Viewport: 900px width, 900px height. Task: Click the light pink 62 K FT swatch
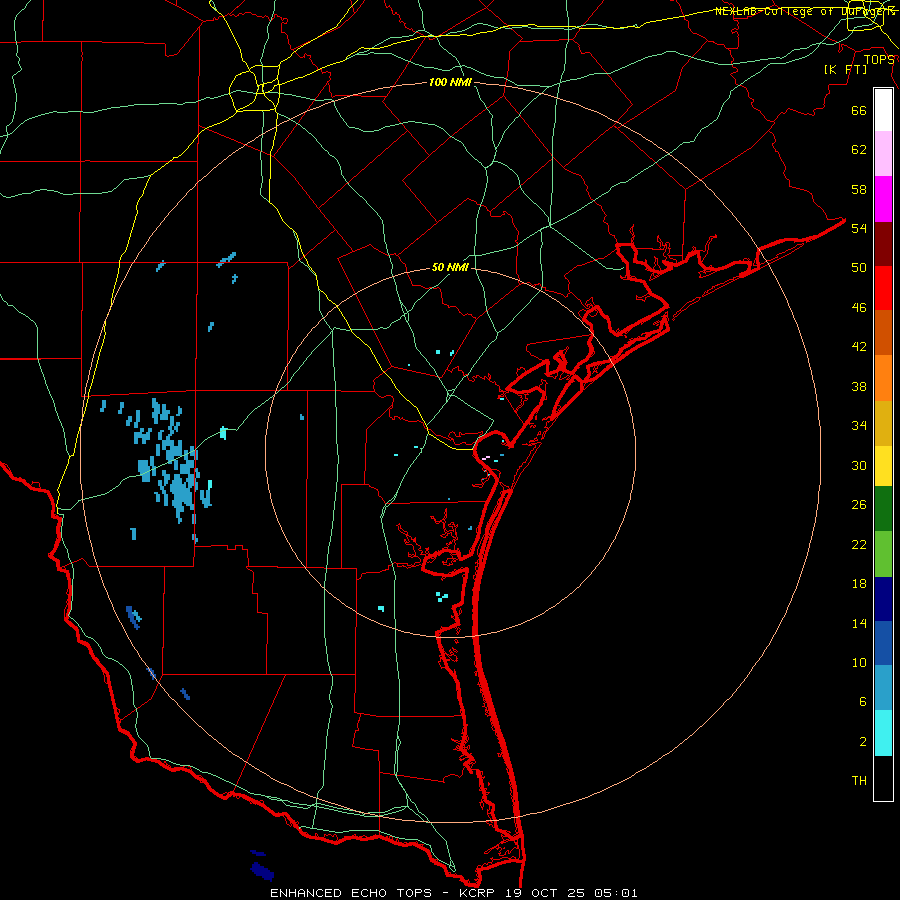tap(883, 153)
